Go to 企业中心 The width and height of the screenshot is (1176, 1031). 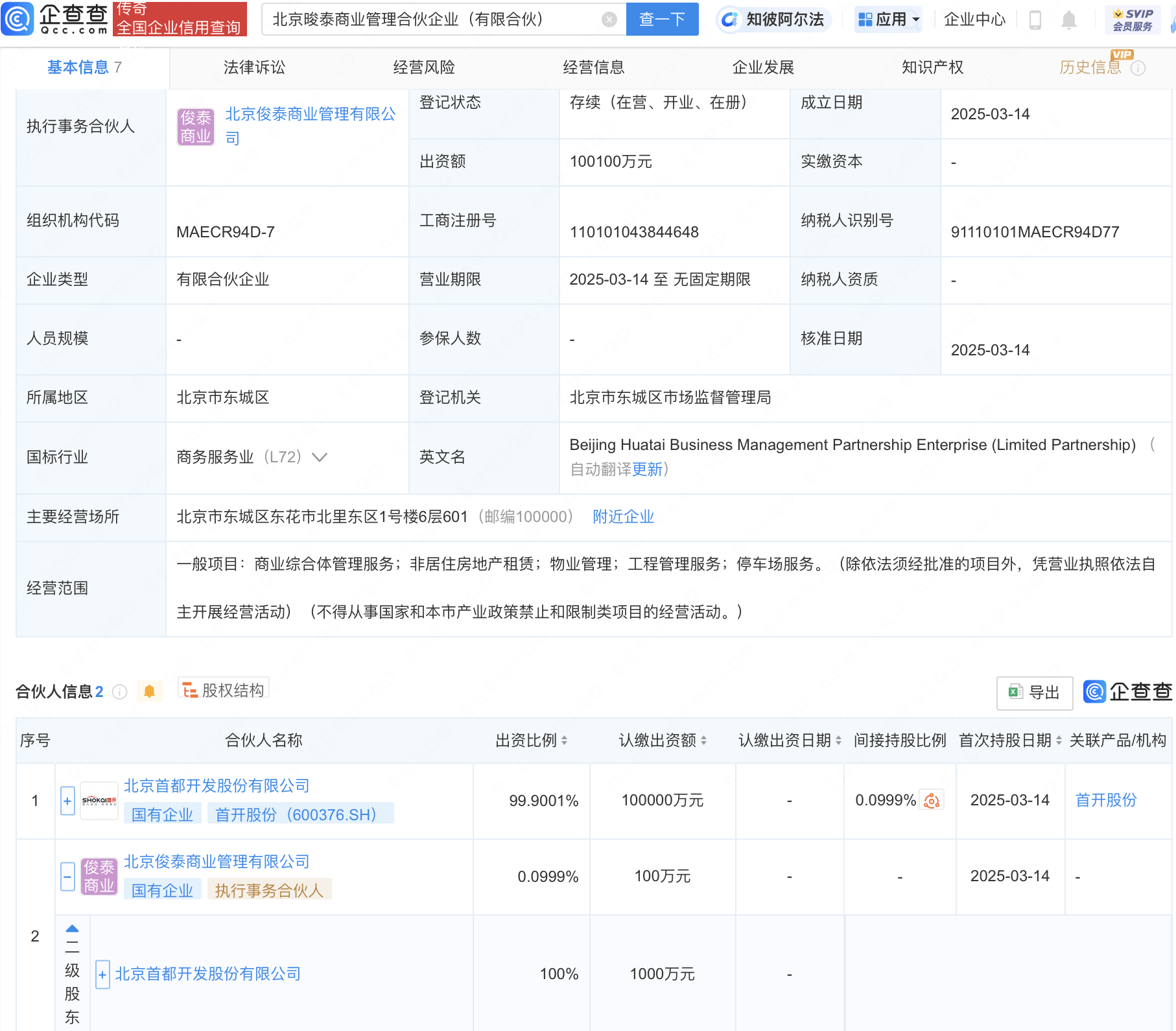974,19
